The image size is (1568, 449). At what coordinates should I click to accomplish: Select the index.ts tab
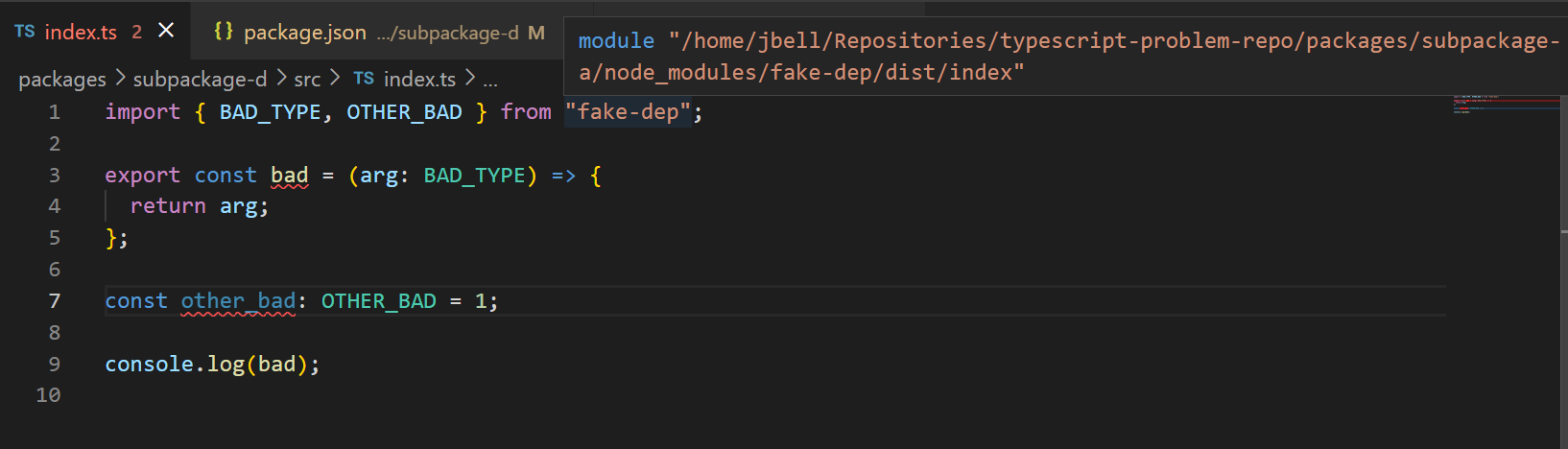click(81, 33)
